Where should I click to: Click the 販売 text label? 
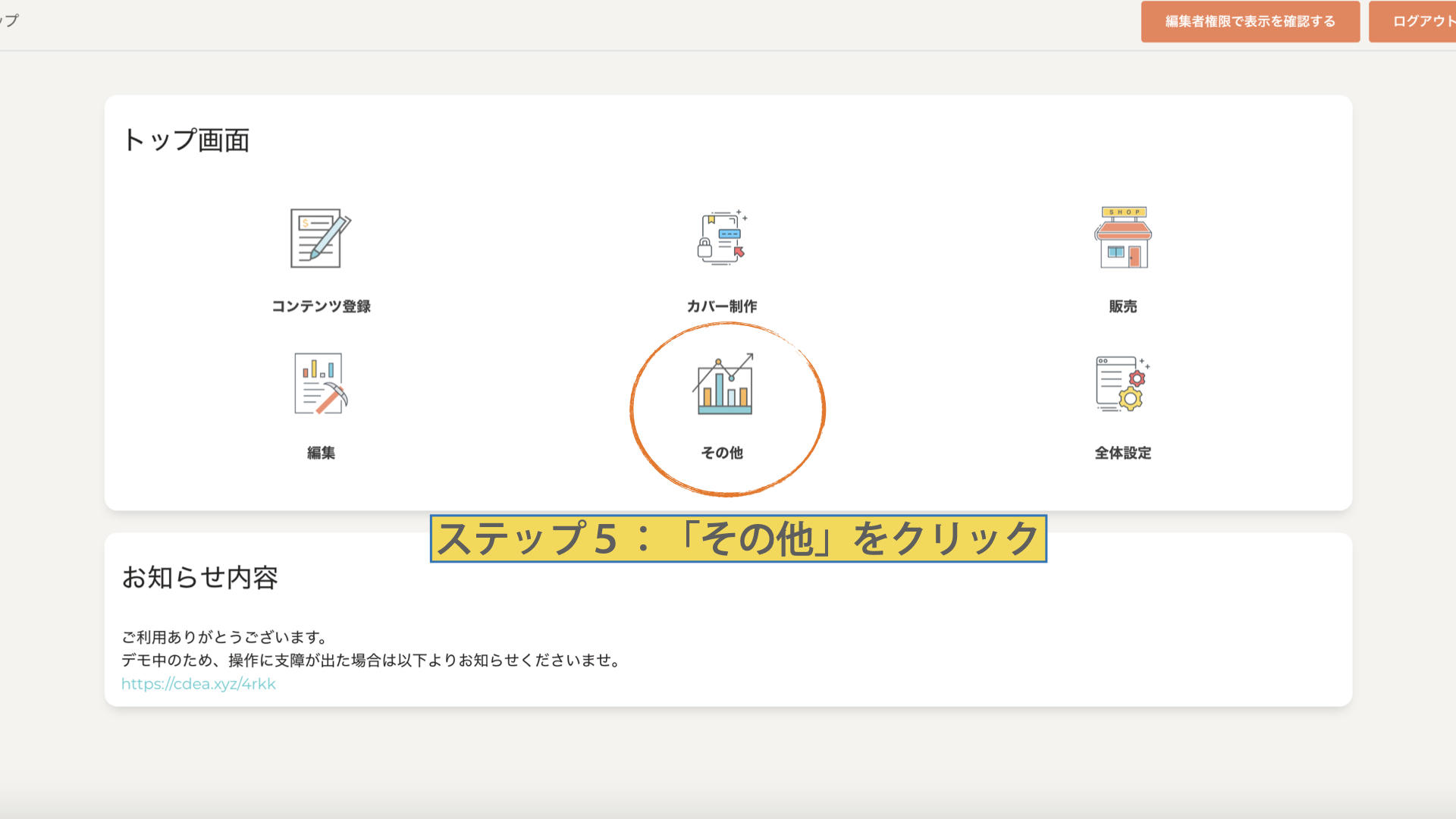coord(1122,306)
